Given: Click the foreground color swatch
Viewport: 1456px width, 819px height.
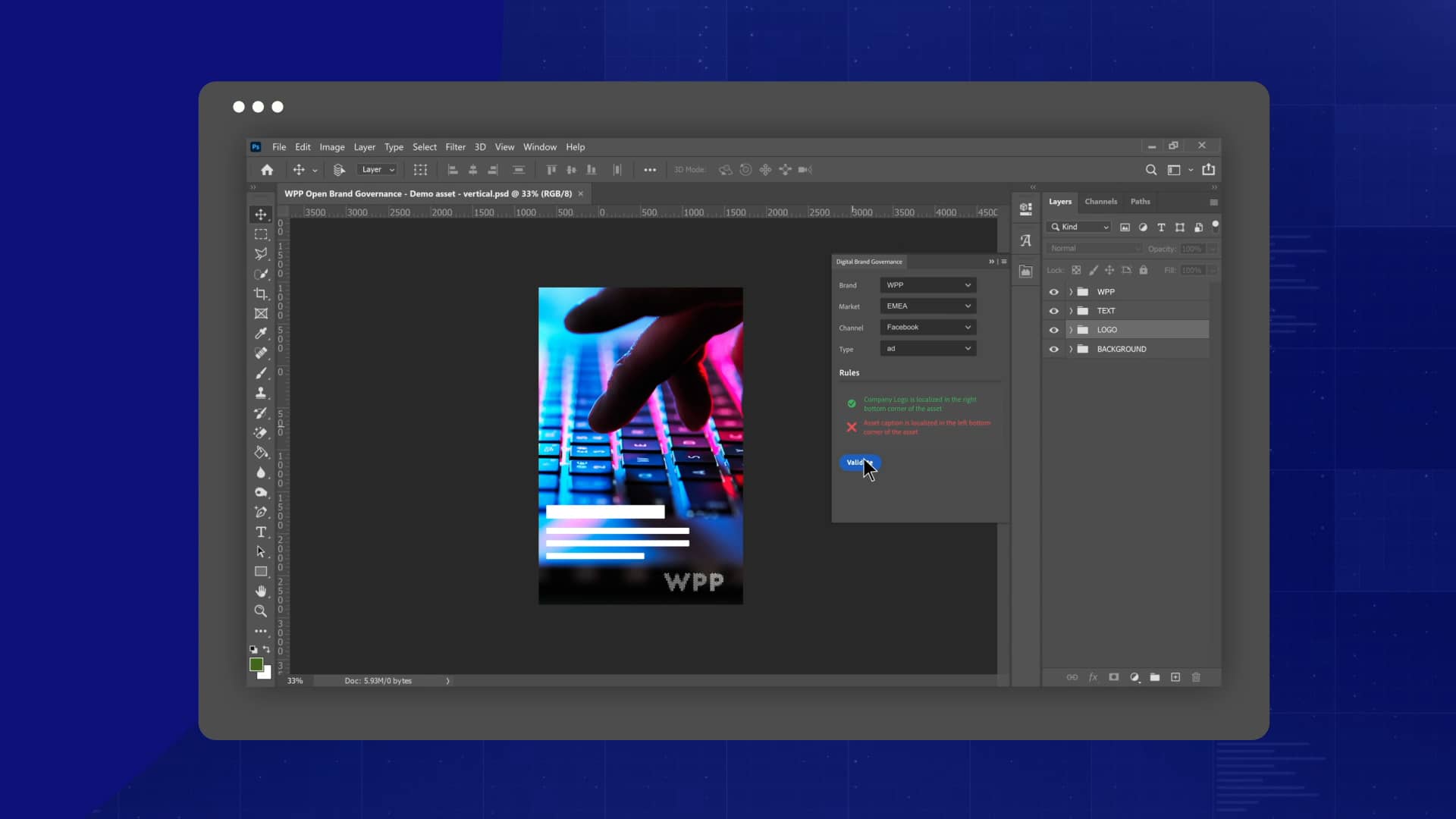Looking at the screenshot, I should 257,664.
